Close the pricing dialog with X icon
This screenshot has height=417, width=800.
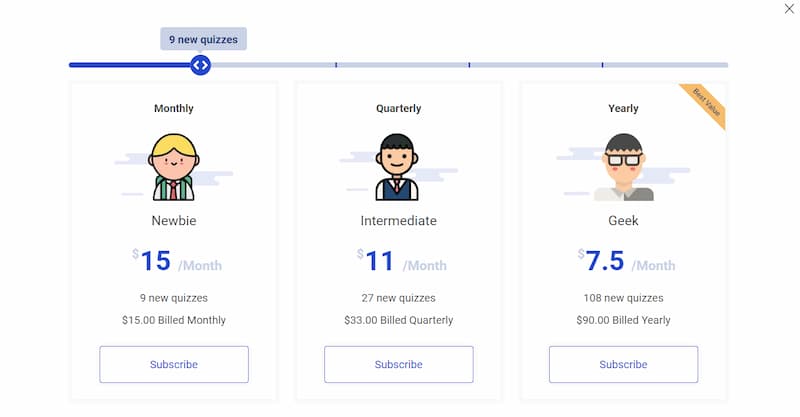click(789, 9)
